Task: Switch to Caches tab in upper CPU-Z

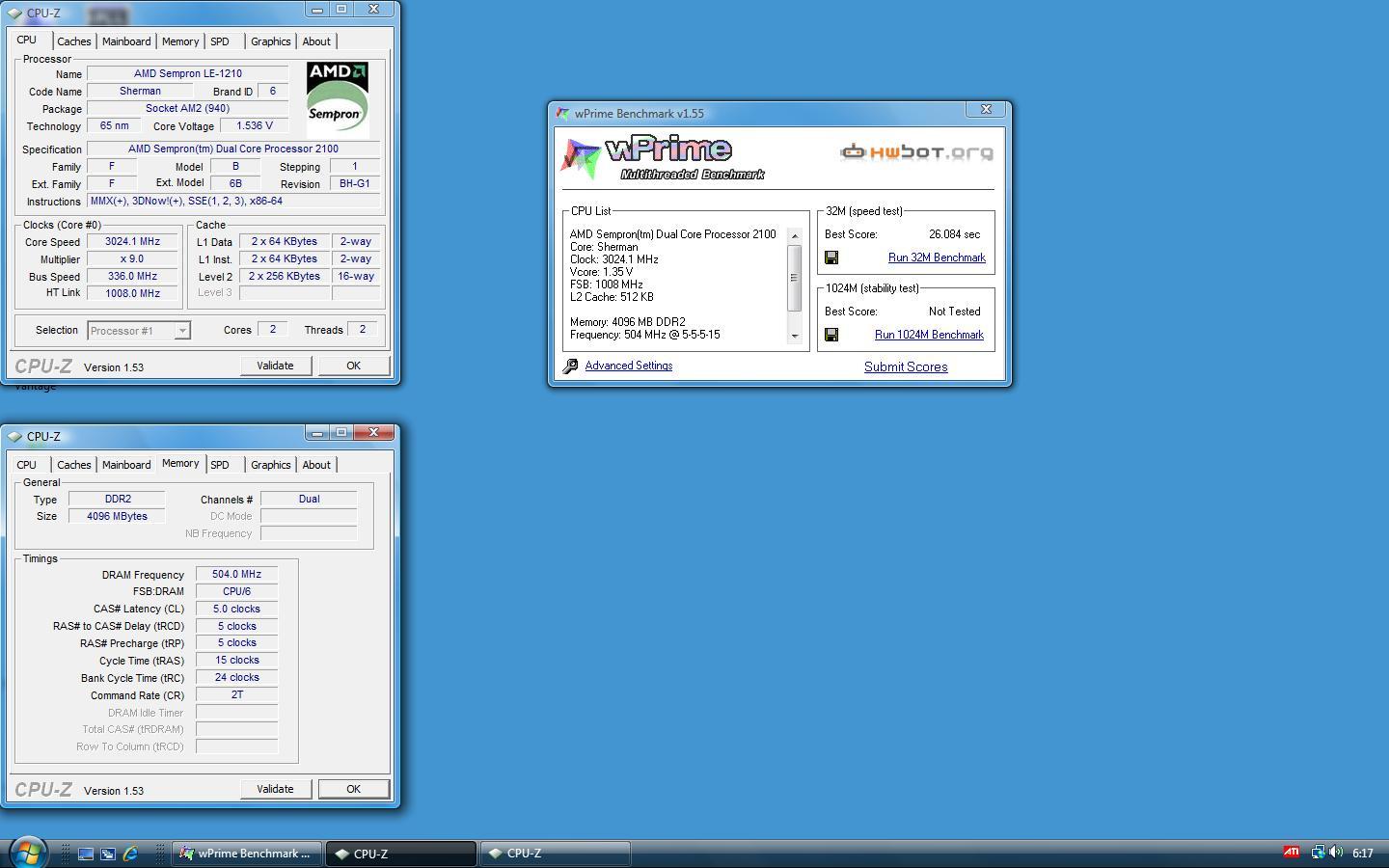Action: point(73,41)
